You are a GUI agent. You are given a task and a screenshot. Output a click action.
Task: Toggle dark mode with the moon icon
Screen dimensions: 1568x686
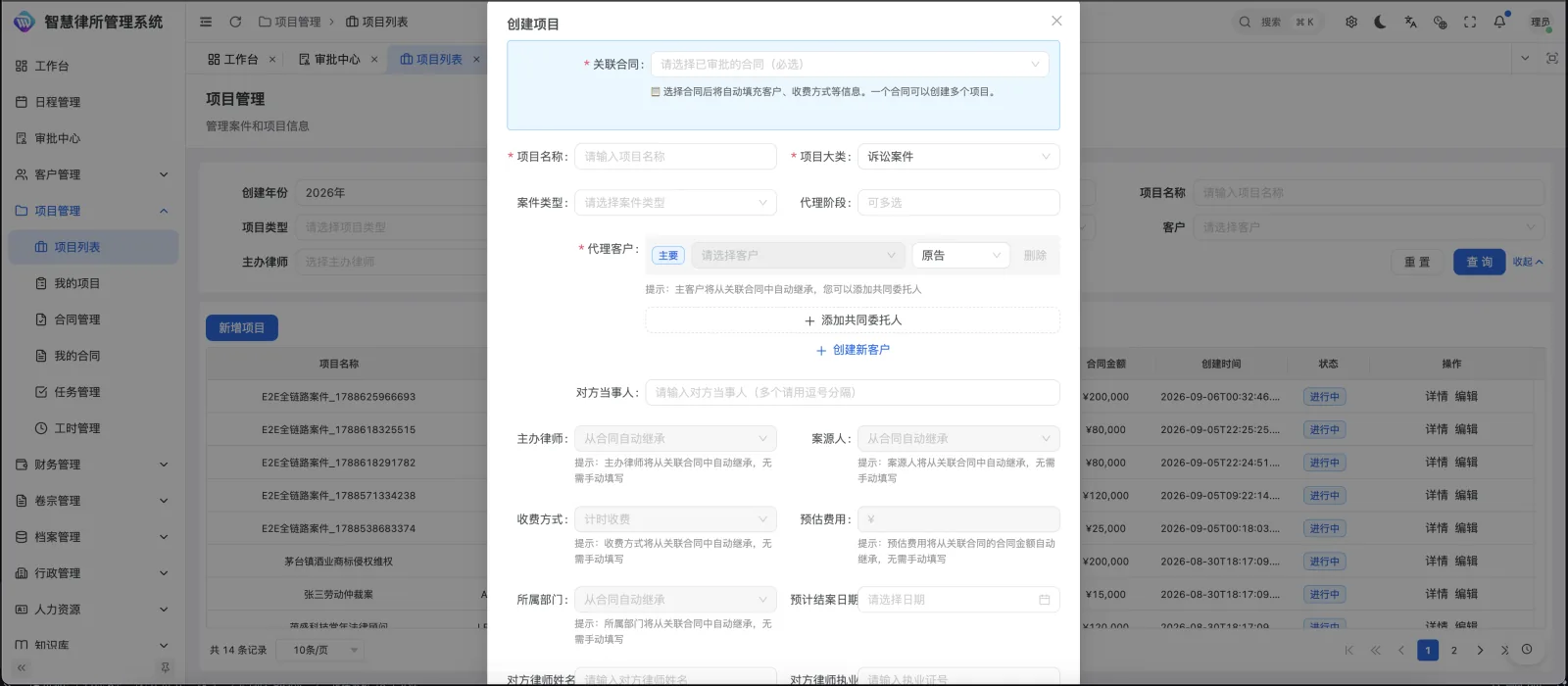pyautogui.click(x=1381, y=22)
